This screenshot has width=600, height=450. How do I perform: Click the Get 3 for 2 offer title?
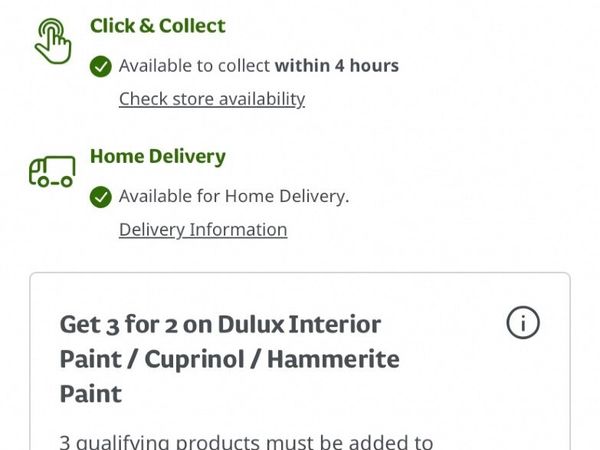[230, 358]
